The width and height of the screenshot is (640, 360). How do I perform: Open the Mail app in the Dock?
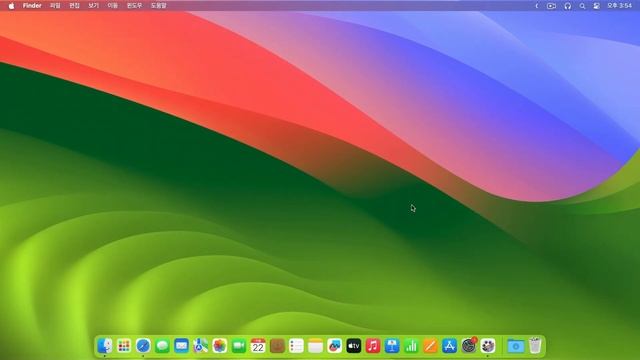pos(181,346)
